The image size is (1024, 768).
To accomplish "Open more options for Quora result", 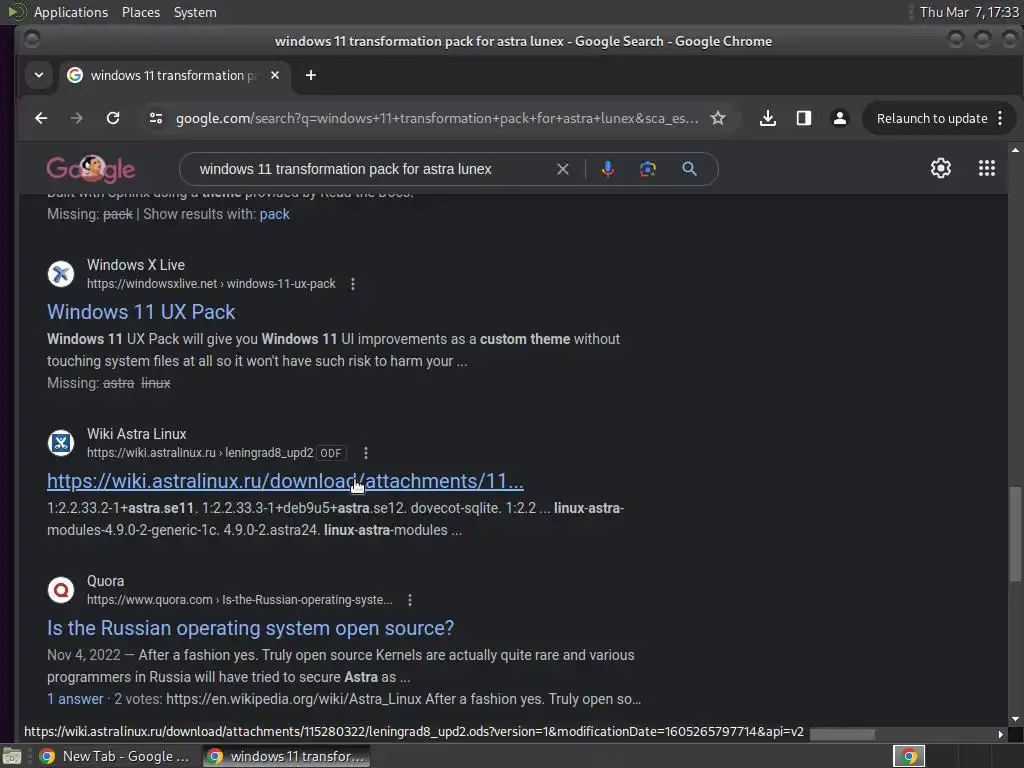I will (x=409, y=600).
